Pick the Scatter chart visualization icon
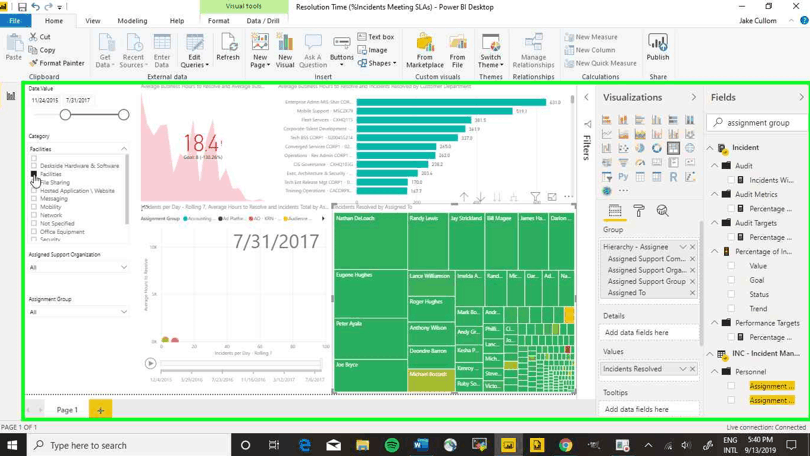This screenshot has height=456, width=810. pyautogui.click(x=624, y=148)
